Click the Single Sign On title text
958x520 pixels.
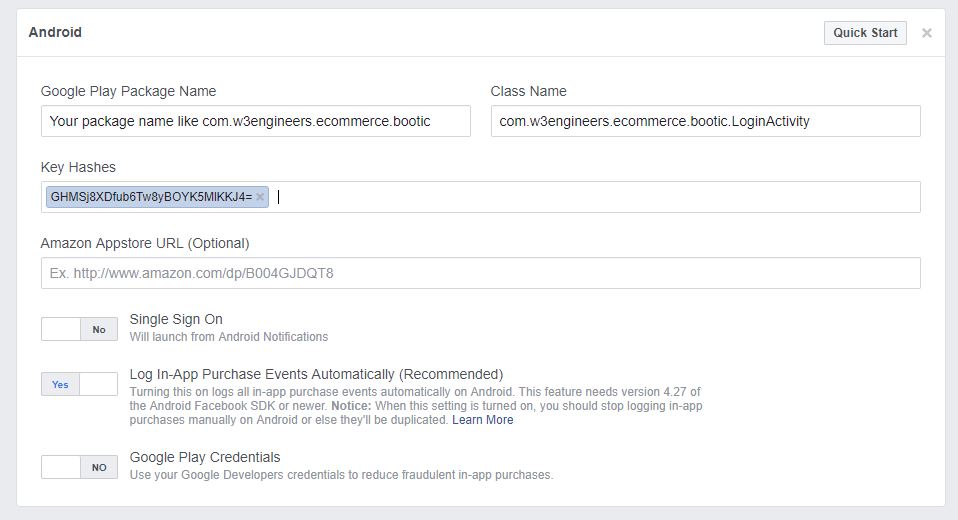pos(176,320)
